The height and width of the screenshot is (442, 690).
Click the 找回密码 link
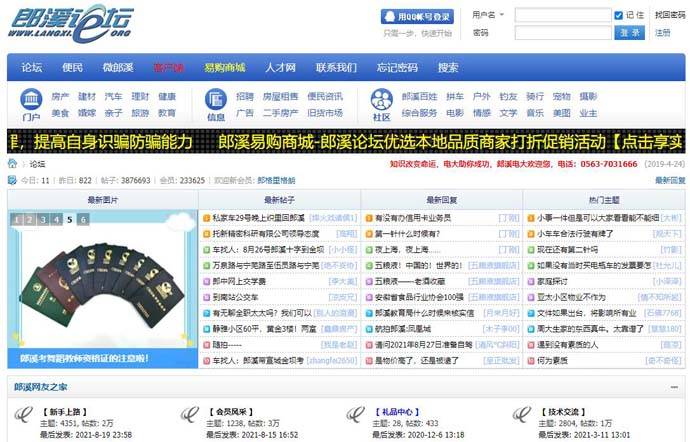click(x=670, y=15)
